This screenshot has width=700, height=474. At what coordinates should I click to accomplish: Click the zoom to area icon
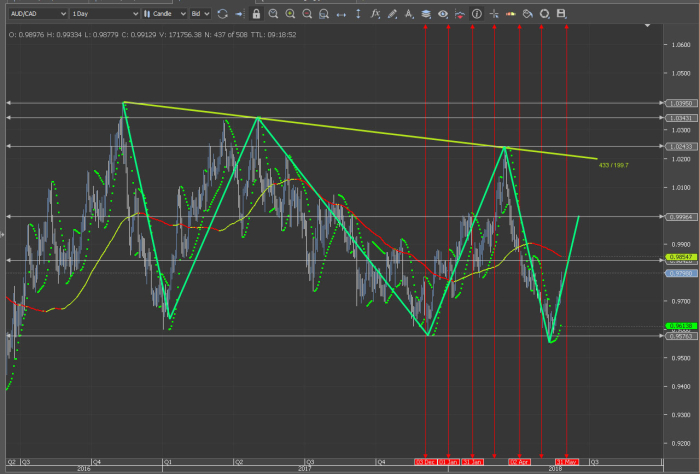324,14
